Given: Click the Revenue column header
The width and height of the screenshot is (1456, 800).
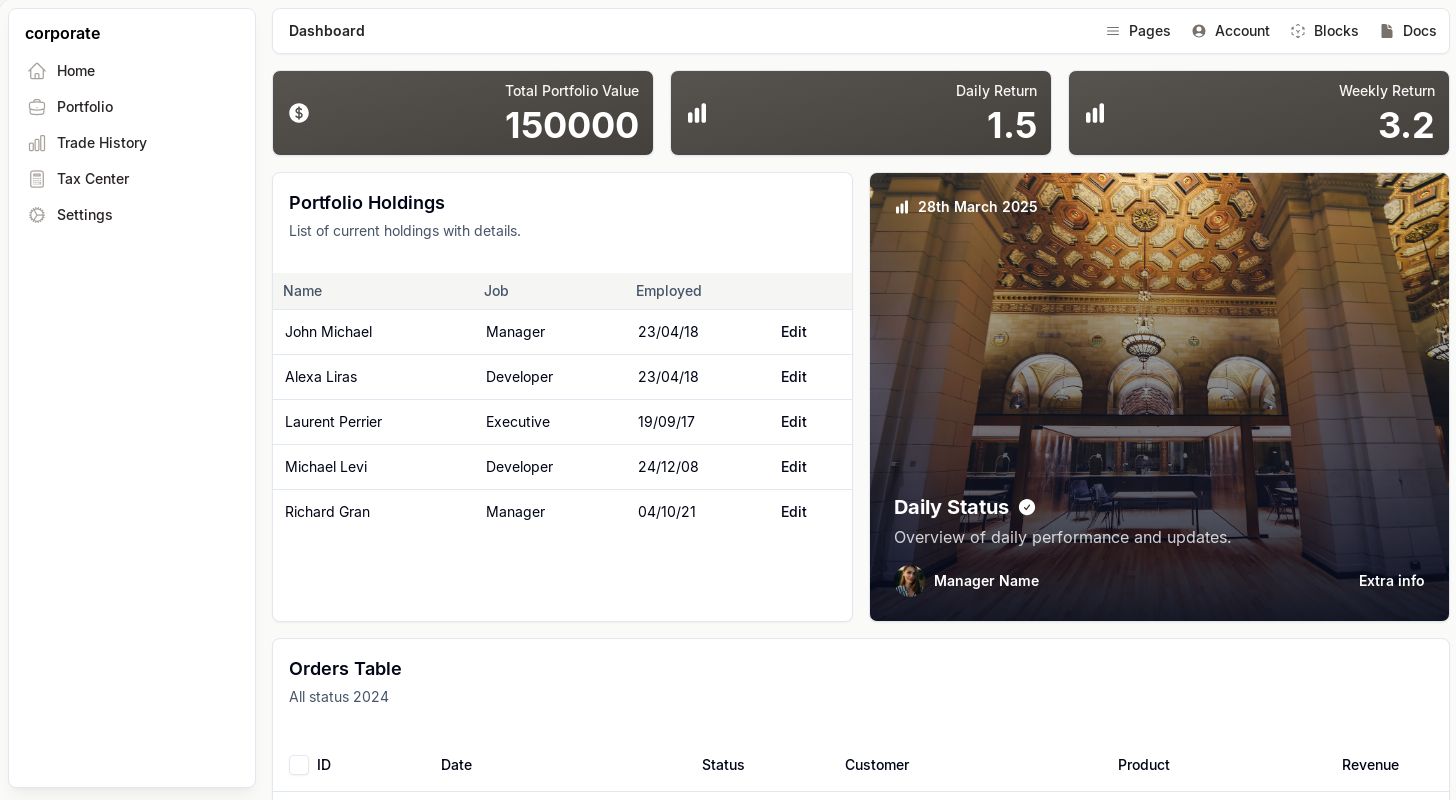Looking at the screenshot, I should [1369, 765].
